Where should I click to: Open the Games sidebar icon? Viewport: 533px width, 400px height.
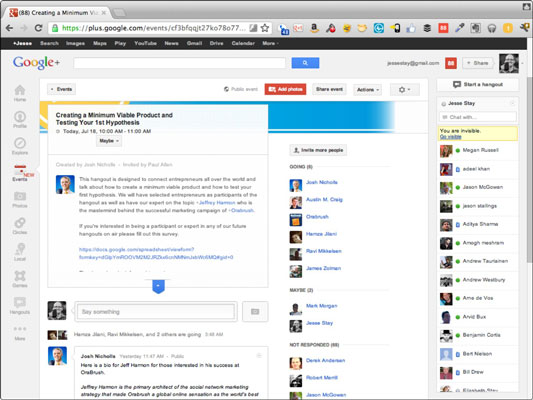tap(20, 276)
